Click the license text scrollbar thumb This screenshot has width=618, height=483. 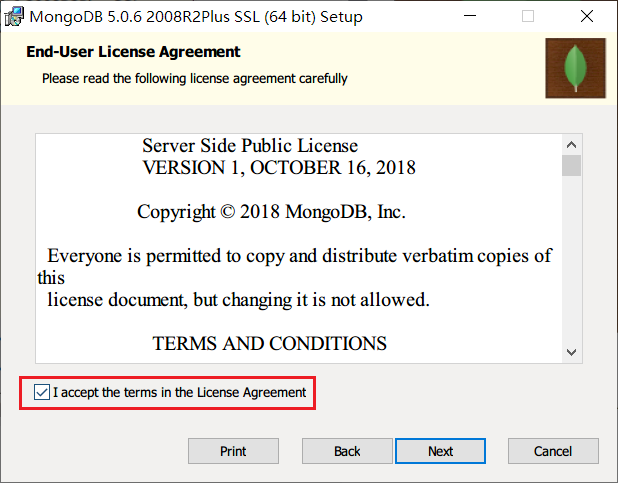[571, 166]
